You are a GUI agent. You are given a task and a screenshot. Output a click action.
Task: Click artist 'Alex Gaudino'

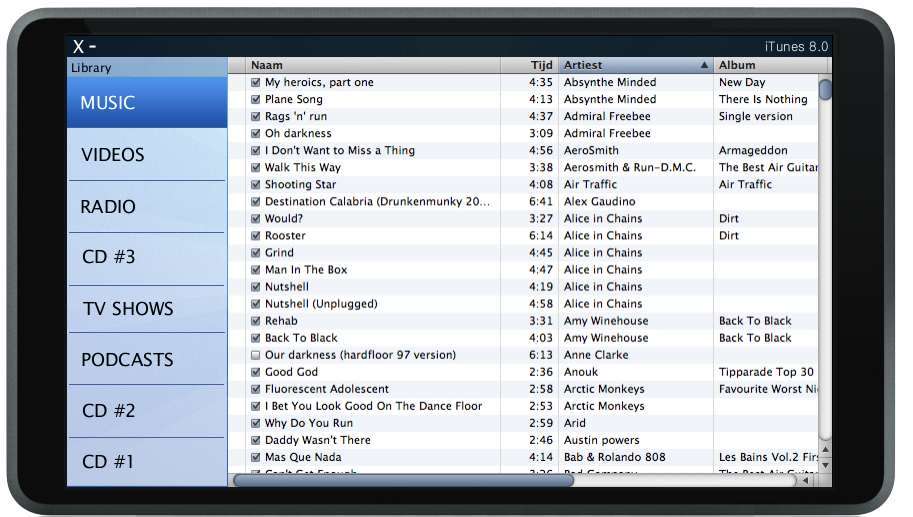coord(600,201)
